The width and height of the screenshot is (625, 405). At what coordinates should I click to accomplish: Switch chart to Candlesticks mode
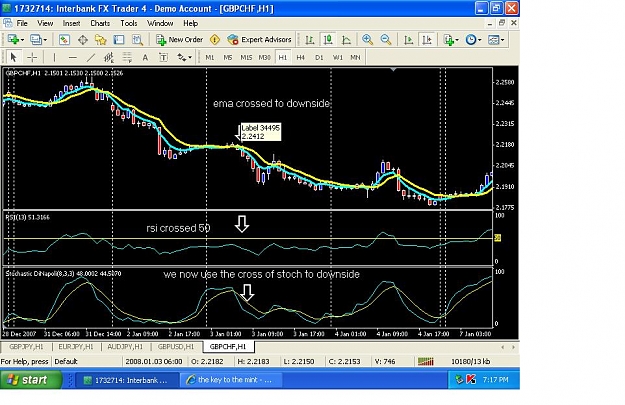point(328,39)
